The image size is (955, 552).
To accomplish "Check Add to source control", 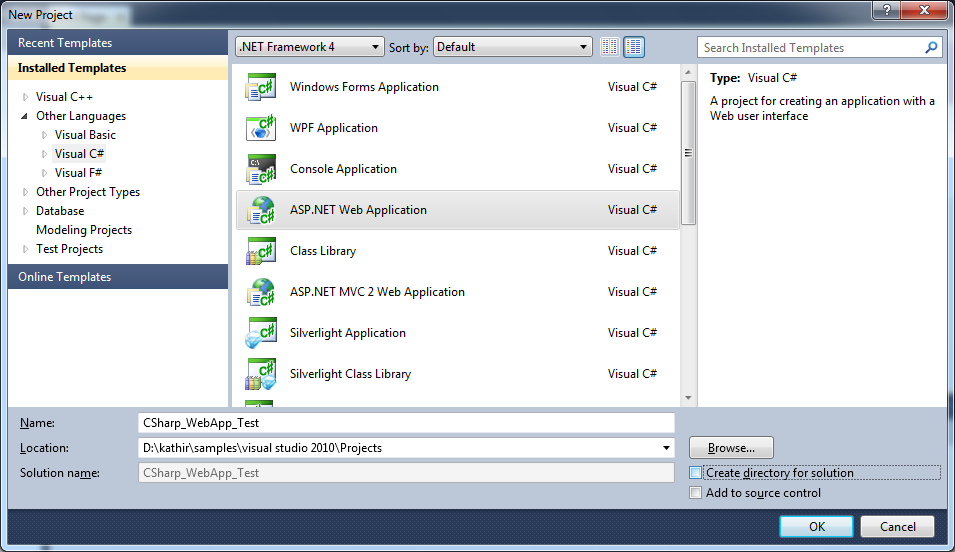I will [x=696, y=493].
